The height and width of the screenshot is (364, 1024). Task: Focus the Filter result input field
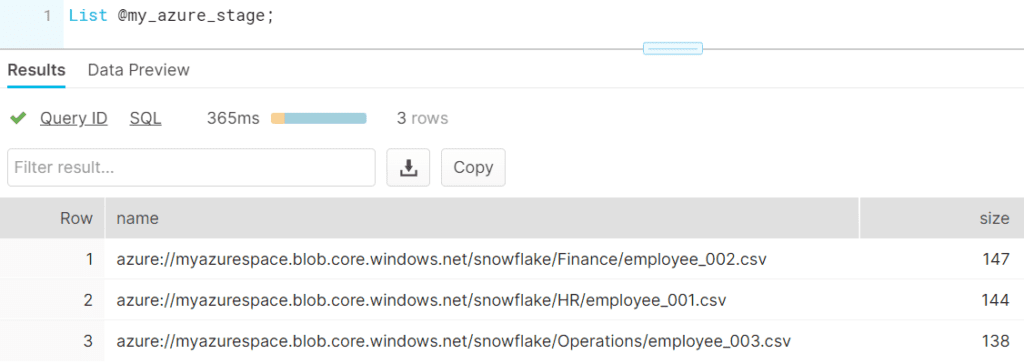[x=191, y=167]
